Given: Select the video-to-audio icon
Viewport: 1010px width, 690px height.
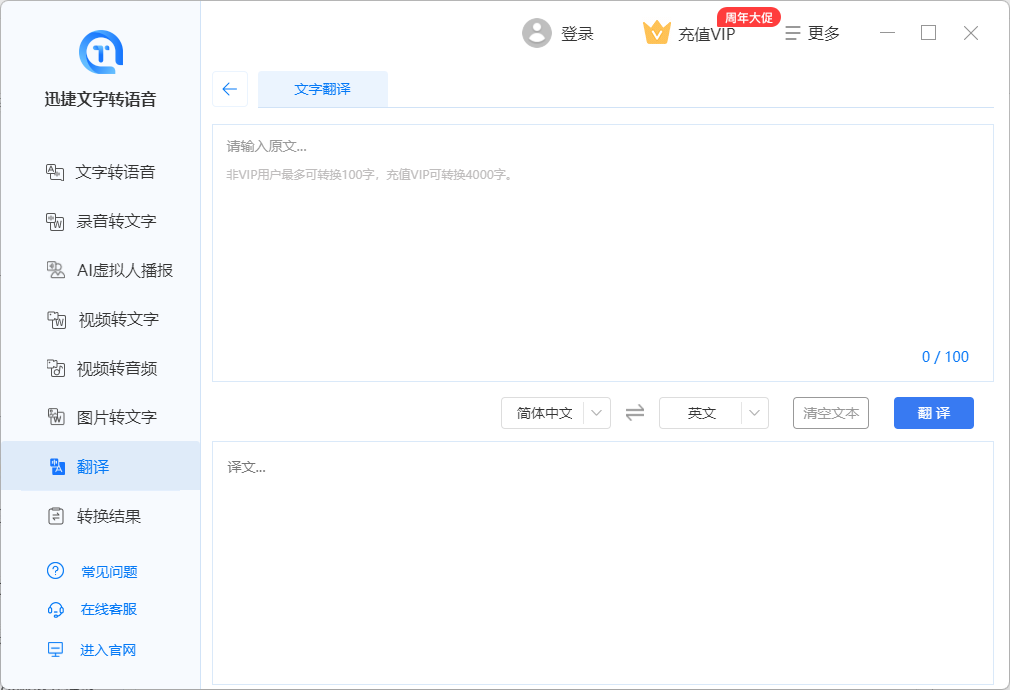Looking at the screenshot, I should [56, 369].
